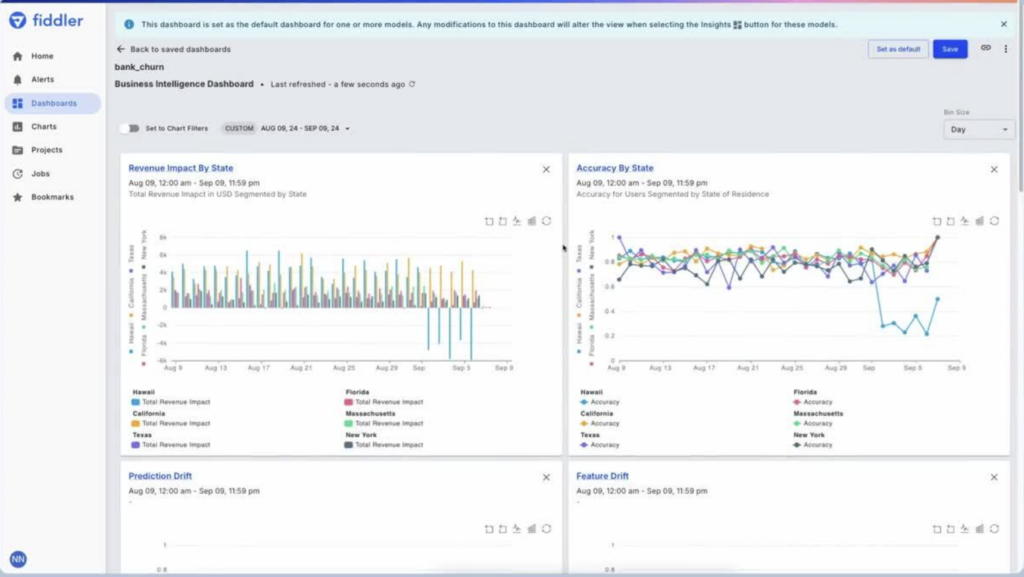Toggle Hawaii Total Revenue Impact legend

click(x=171, y=402)
